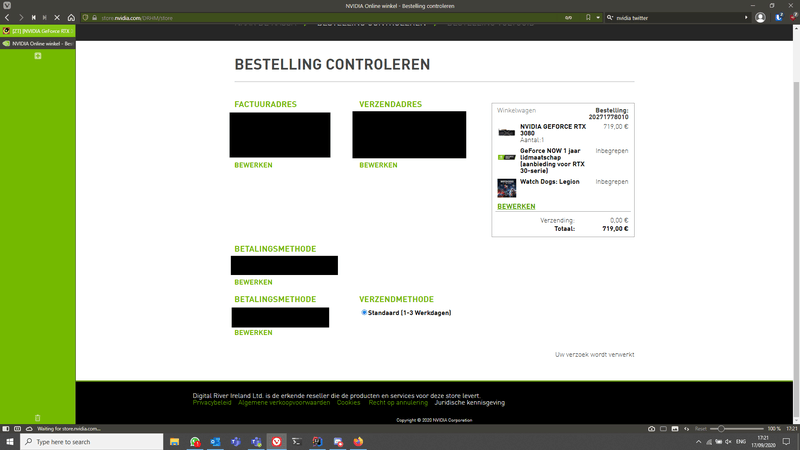Click BEWERKEN under second Betalingsmethode
Image resolution: width=800 pixels, height=450 pixels.
253,333
